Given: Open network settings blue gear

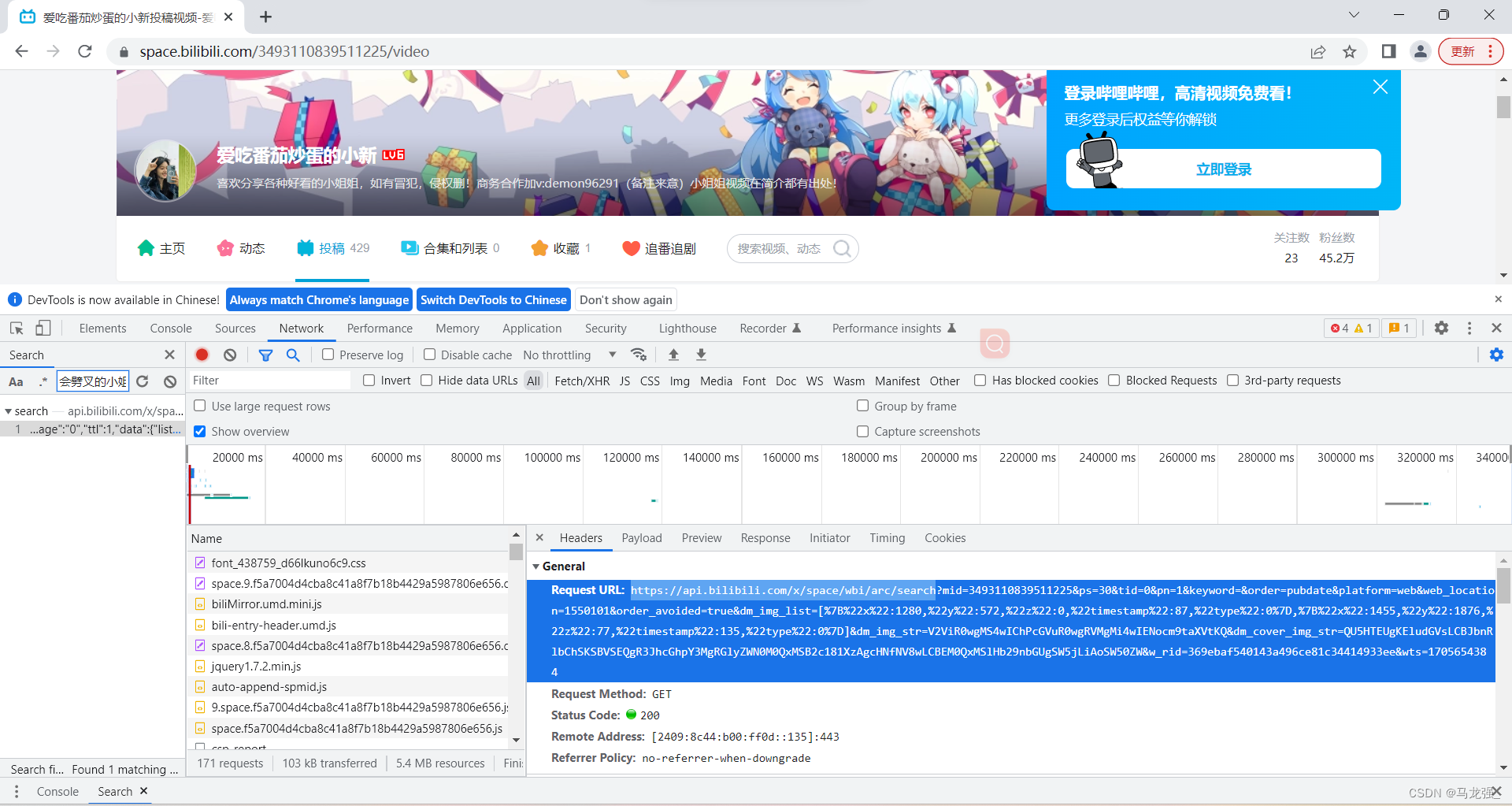Looking at the screenshot, I should (x=1496, y=355).
